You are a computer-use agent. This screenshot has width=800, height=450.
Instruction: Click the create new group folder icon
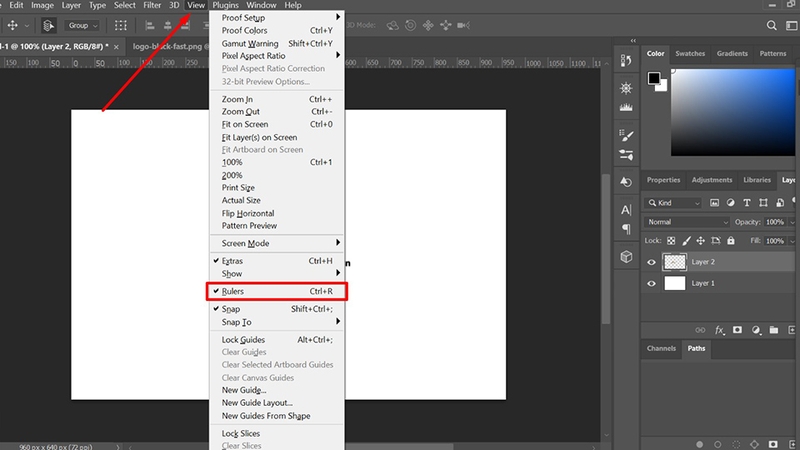[773, 330]
